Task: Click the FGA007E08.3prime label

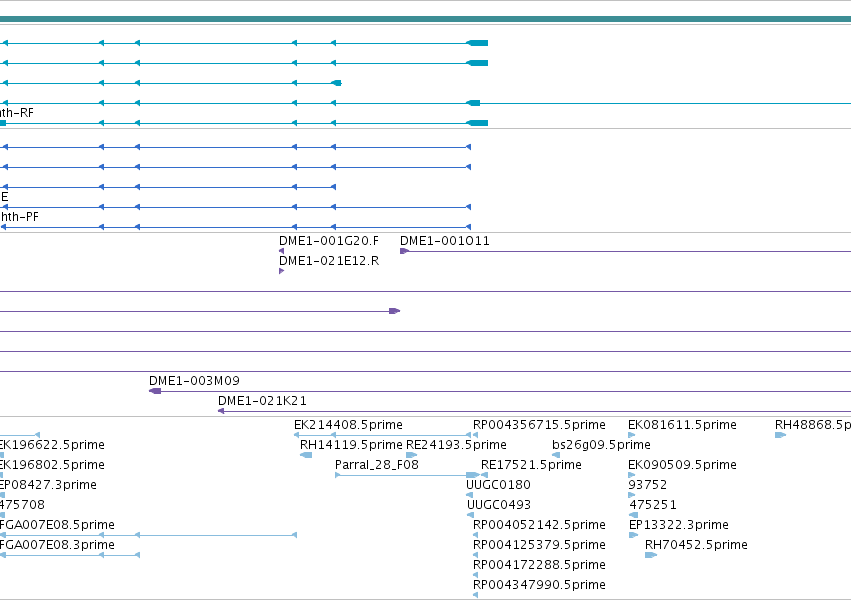Action: pos(57,545)
